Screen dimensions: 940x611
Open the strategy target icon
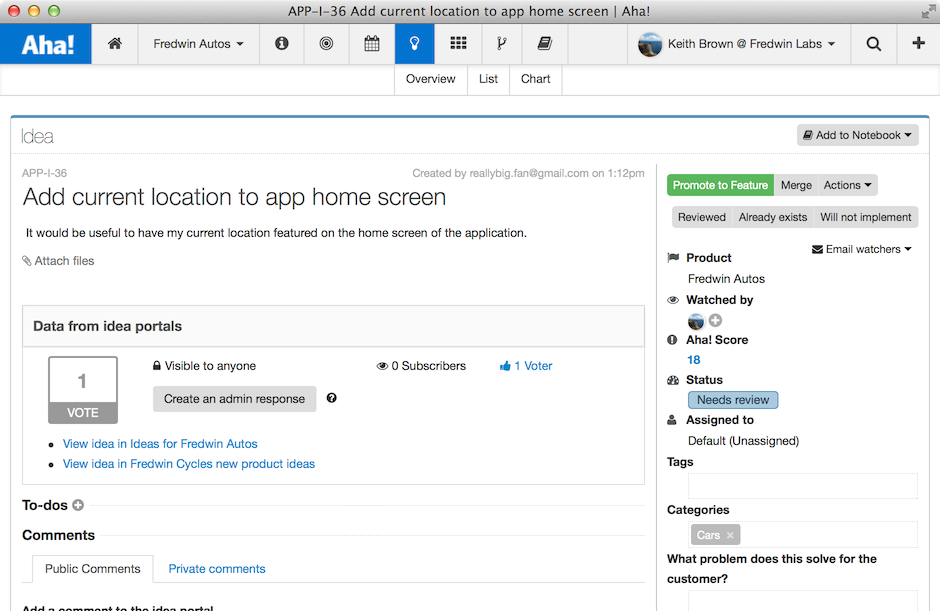[326, 43]
